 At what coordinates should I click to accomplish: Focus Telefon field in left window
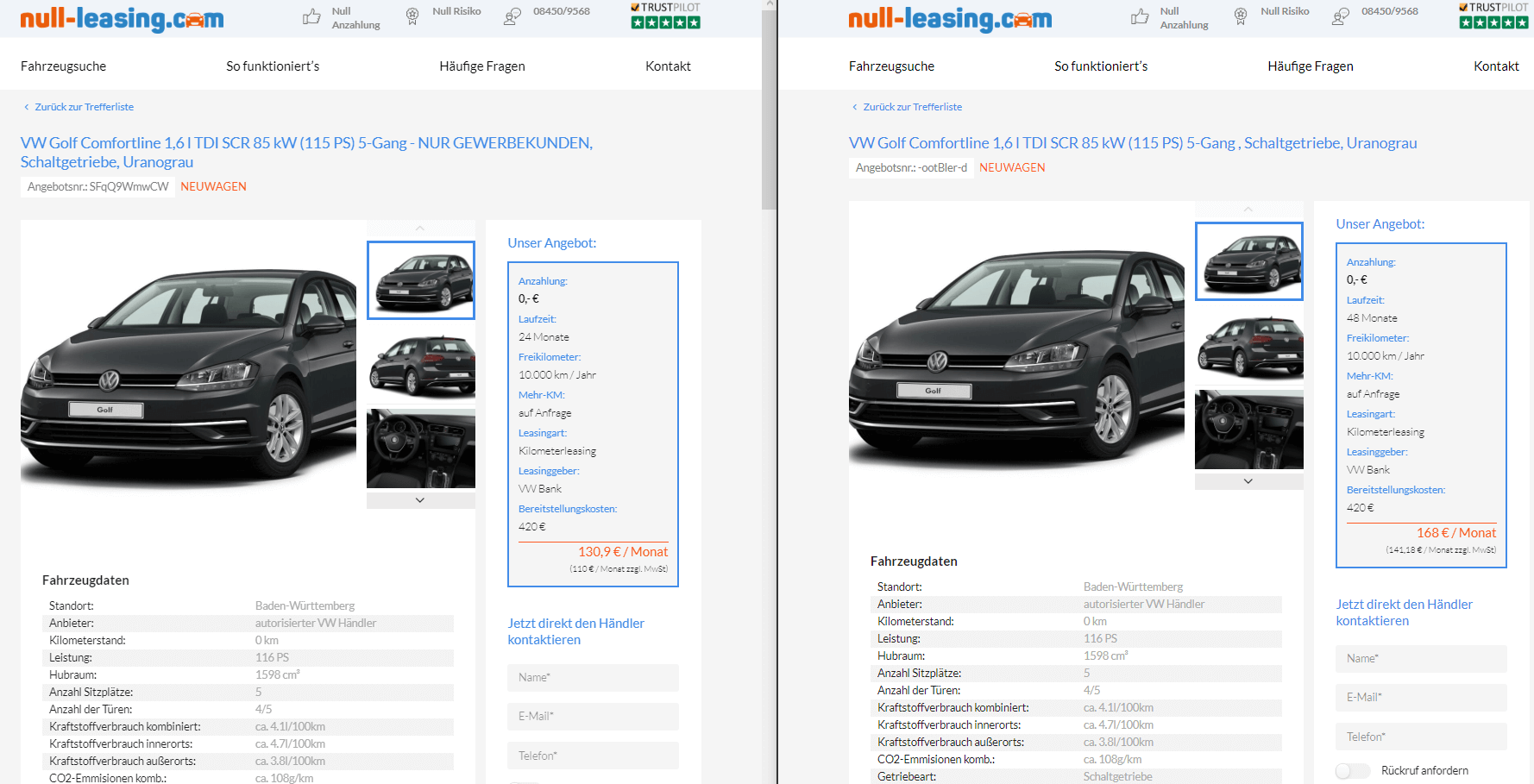[593, 756]
